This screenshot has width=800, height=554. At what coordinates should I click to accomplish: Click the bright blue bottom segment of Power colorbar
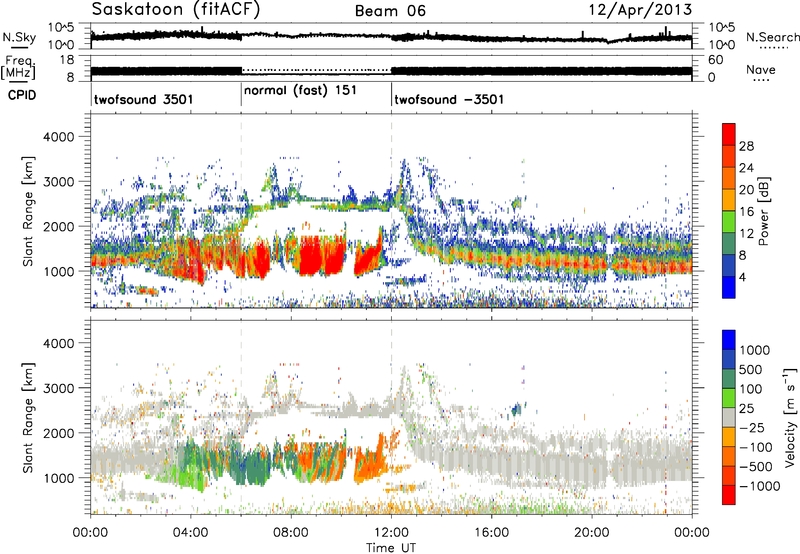click(x=729, y=287)
